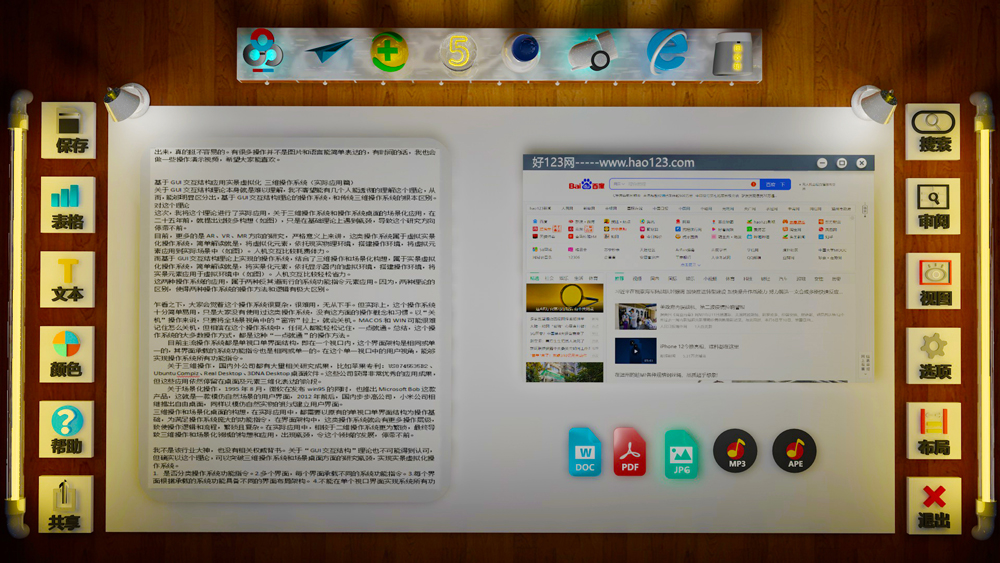Click the blue Baidu search button
This screenshot has height=563, width=1000.
tap(776, 184)
